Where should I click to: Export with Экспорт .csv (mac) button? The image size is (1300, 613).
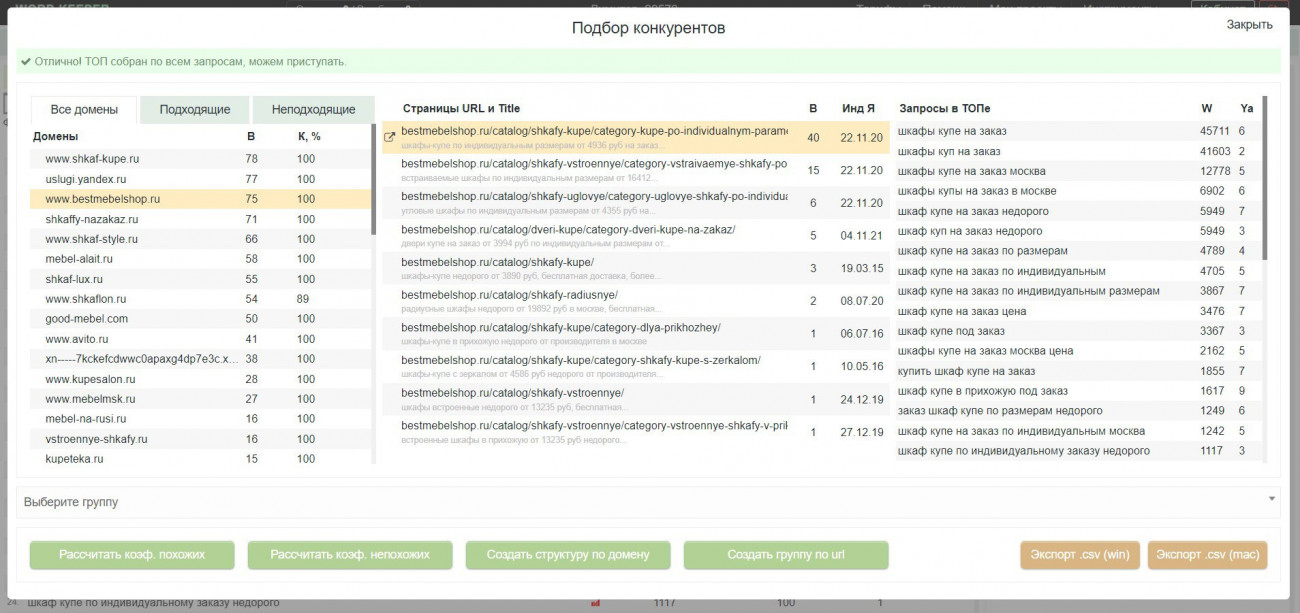click(x=1208, y=555)
